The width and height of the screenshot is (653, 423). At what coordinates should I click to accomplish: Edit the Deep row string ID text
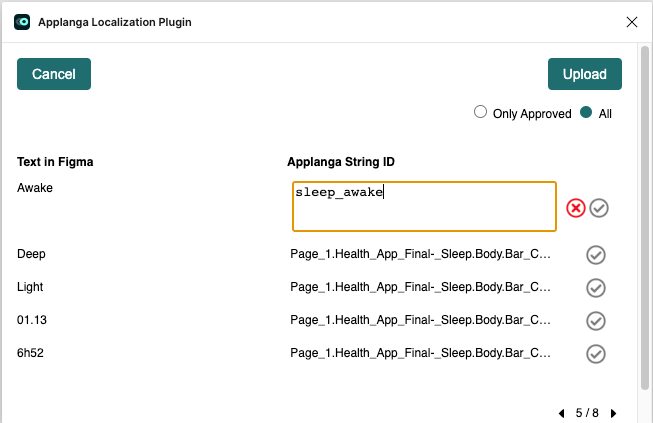click(420, 254)
